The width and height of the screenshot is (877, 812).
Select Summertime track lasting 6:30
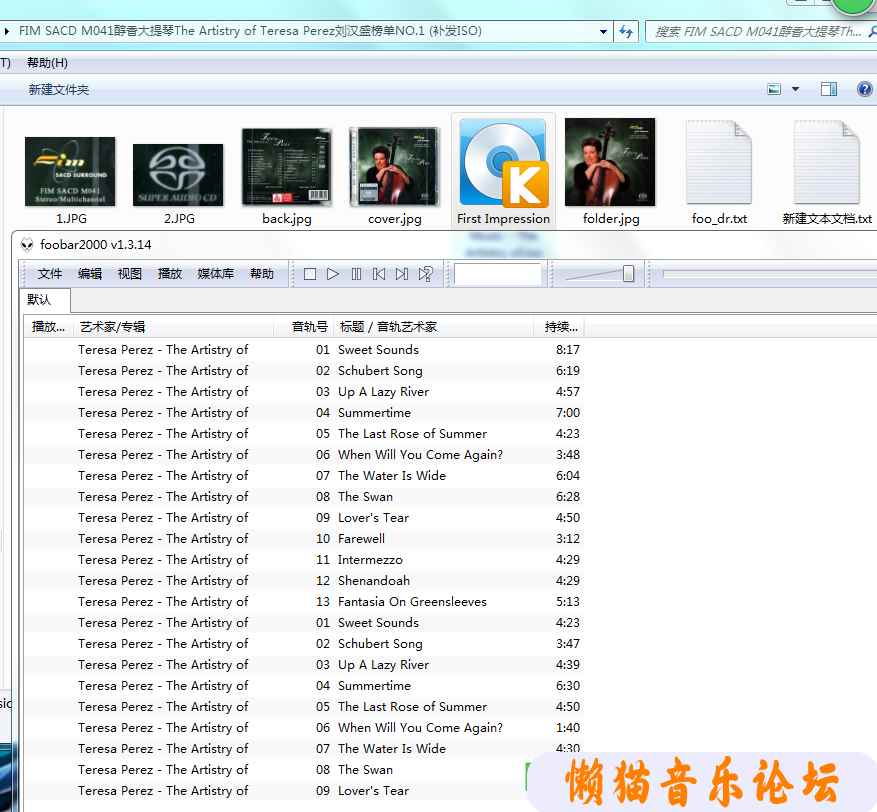tap(304, 686)
